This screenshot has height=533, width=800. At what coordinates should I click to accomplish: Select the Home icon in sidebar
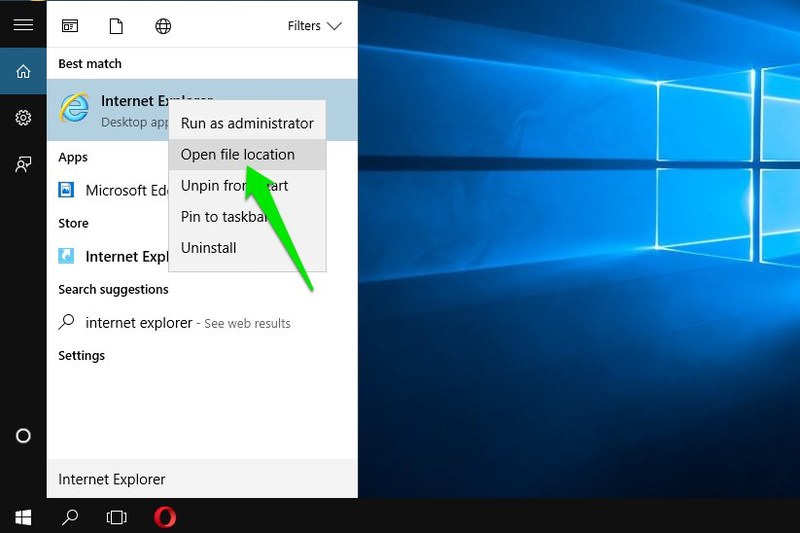pyautogui.click(x=23, y=71)
